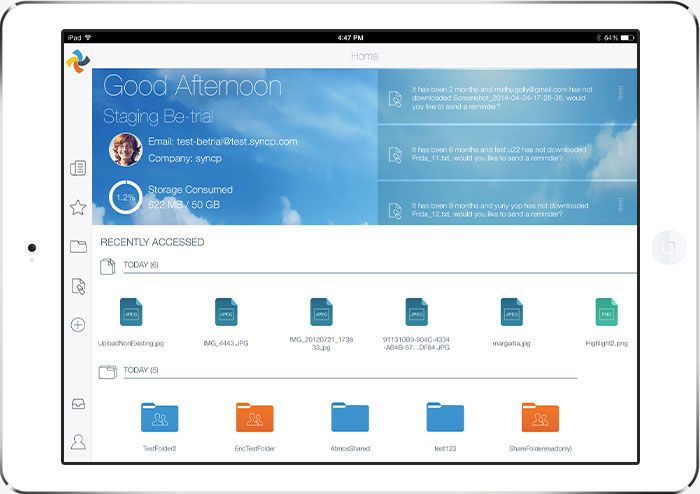Tap link icon on 6 months reminder
The width and height of the screenshot is (700, 494).
(395, 154)
